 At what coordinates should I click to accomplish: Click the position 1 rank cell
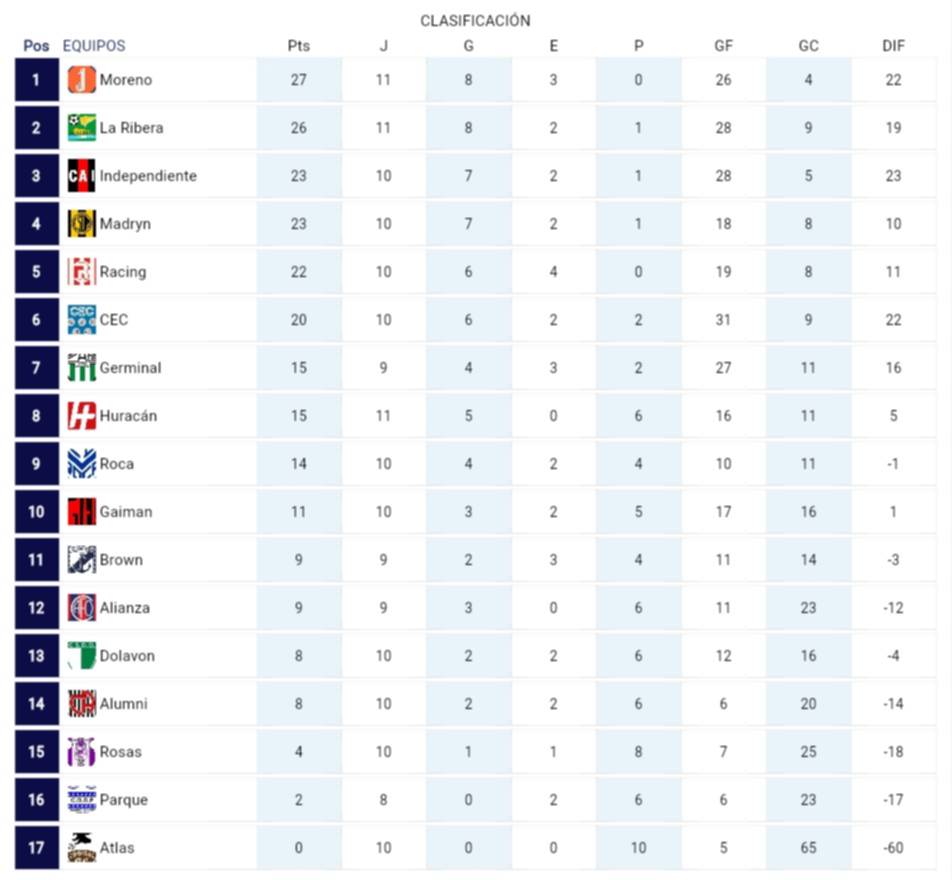pyautogui.click(x=36, y=80)
